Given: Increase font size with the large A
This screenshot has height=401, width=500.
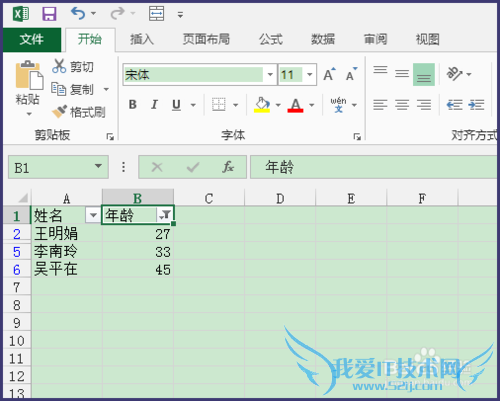Looking at the screenshot, I should tap(330, 74).
